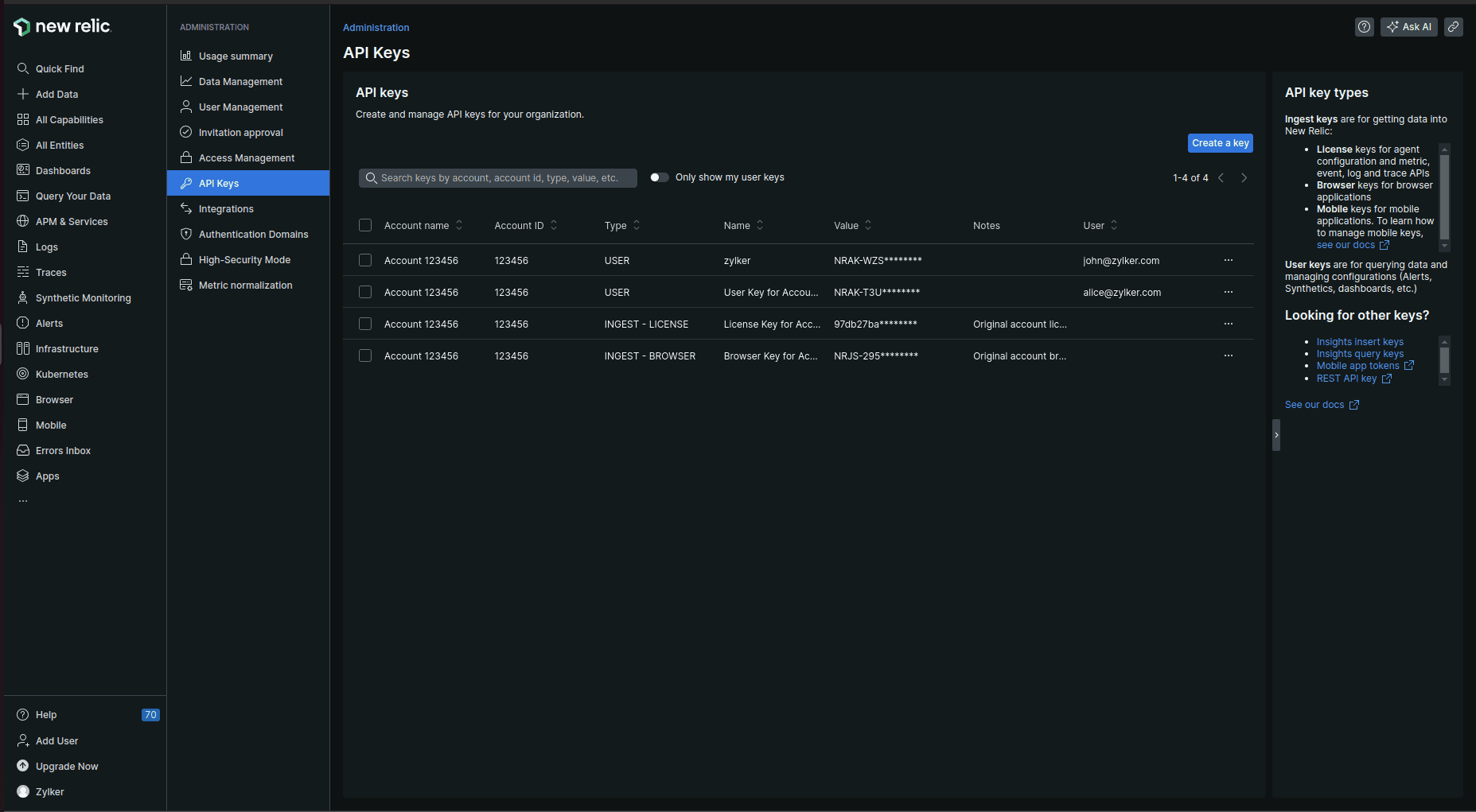Open the Ask AI assistant
The image size is (1476, 812).
[1408, 27]
